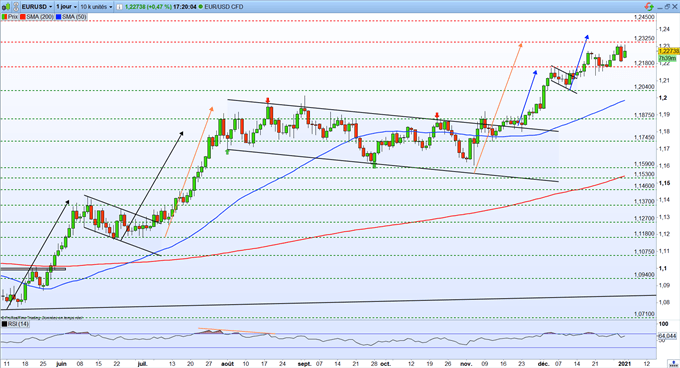Open the '10 k unités' dropdown
This screenshot has width=680, height=368.
pyautogui.click(x=96, y=7)
